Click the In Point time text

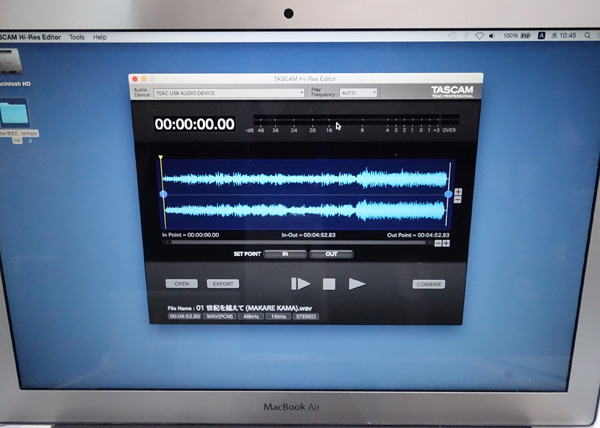pyautogui.click(x=191, y=235)
